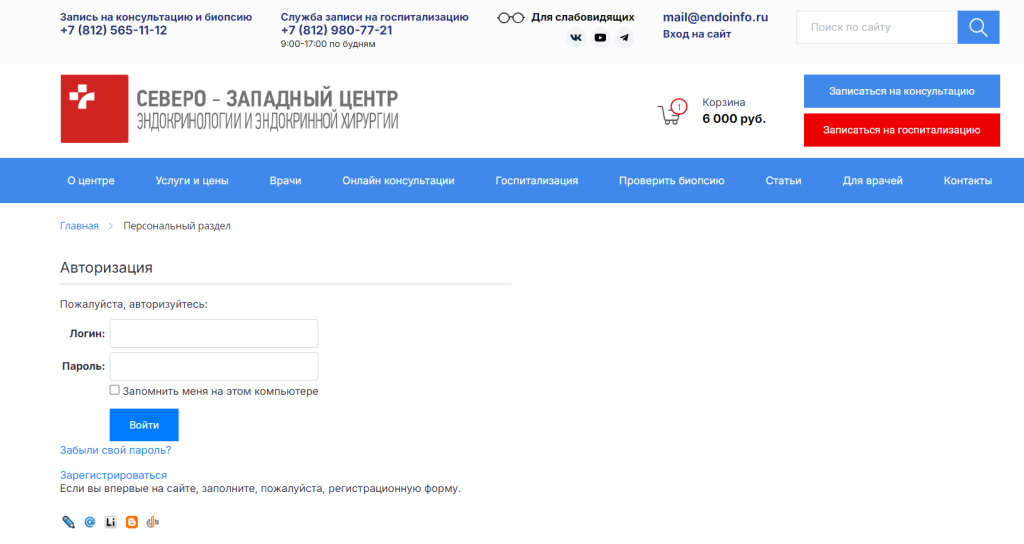Click the glasses icon for visually impaired
Image resolution: width=1024 pixels, height=544 pixels.
pyautogui.click(x=511, y=18)
